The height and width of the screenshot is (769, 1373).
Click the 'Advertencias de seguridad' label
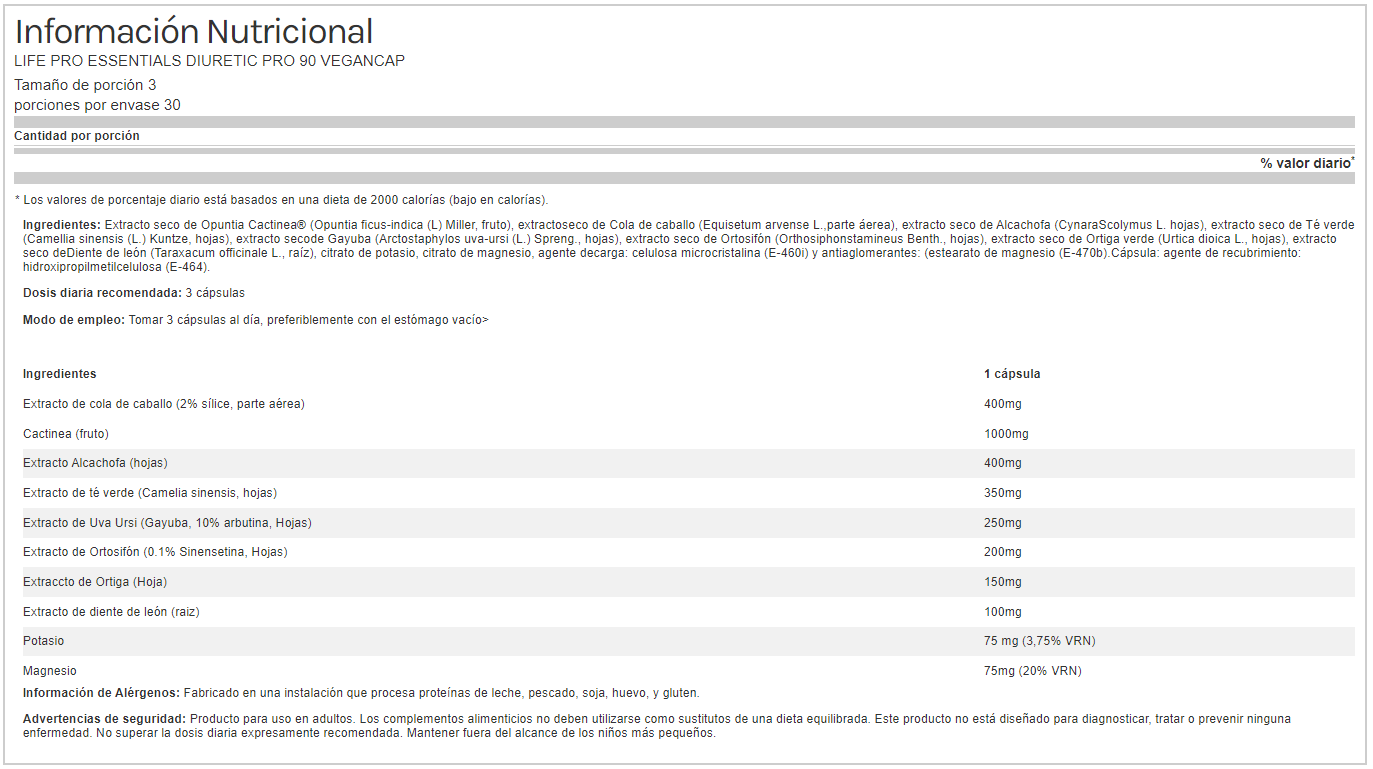click(104, 719)
